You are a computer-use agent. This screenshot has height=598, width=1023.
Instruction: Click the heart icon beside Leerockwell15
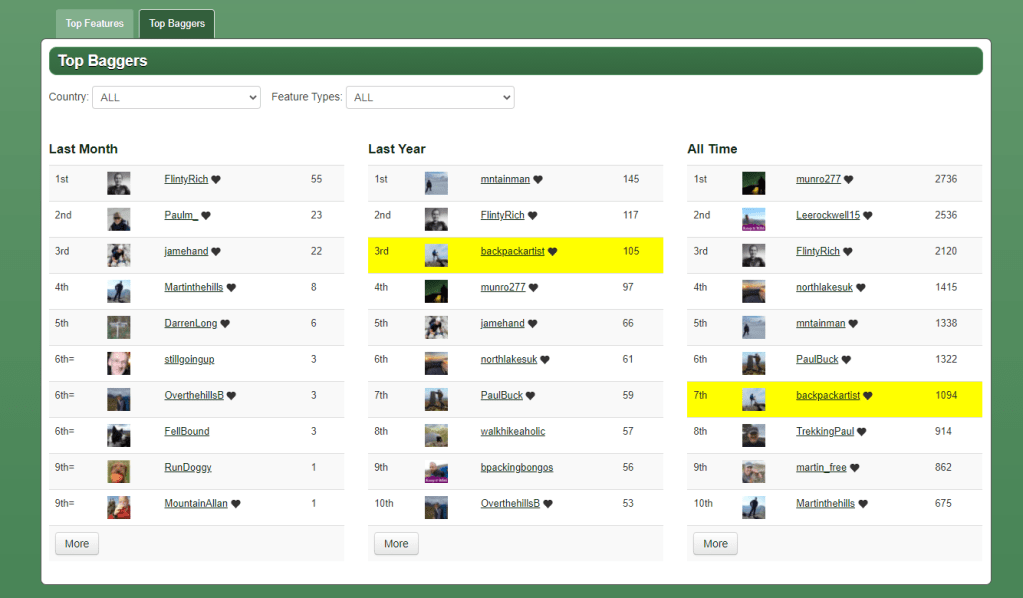(x=868, y=216)
